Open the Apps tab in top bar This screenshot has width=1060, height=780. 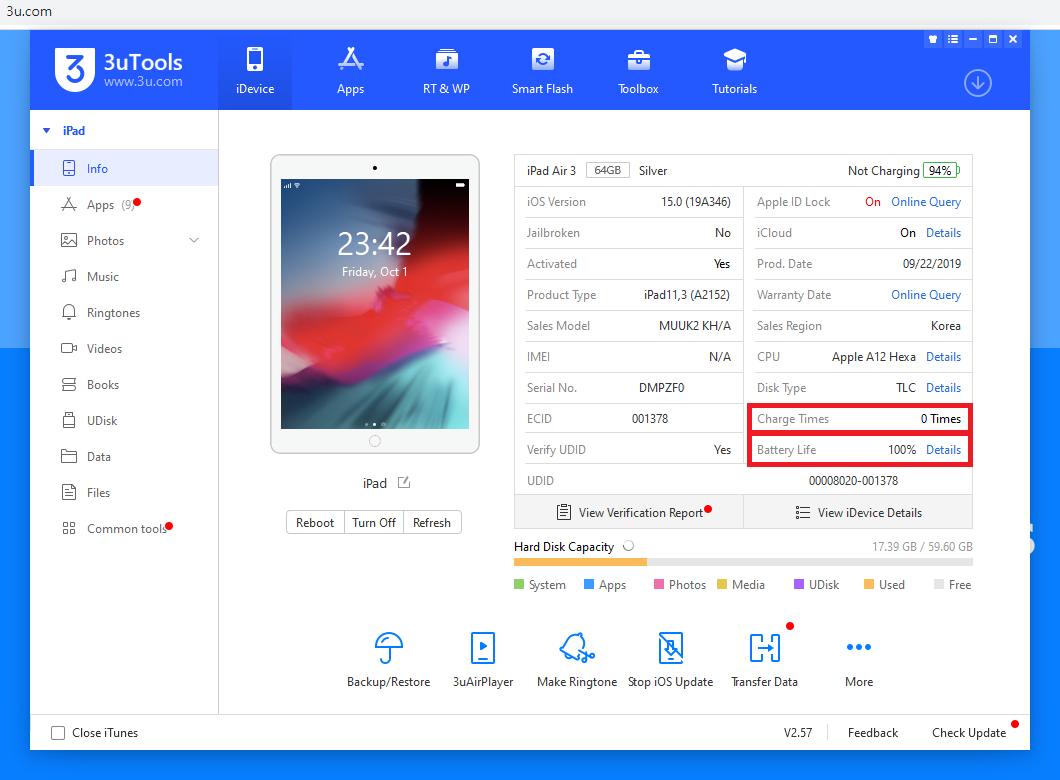350,70
